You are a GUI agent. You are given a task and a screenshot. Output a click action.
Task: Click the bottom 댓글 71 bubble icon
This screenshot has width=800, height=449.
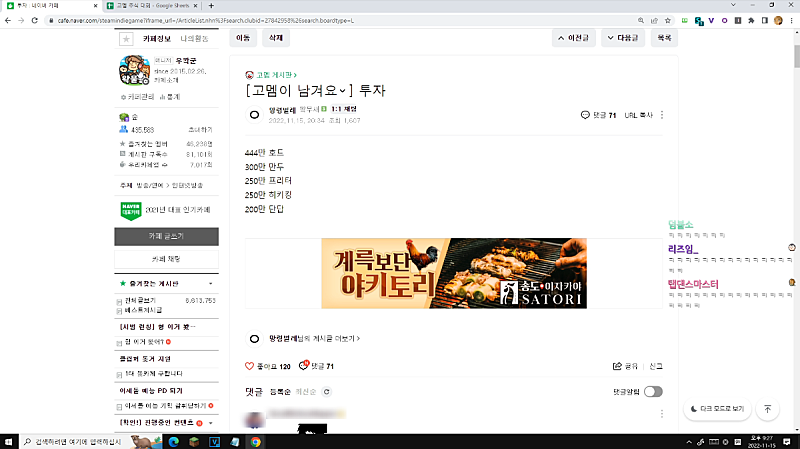coord(304,365)
